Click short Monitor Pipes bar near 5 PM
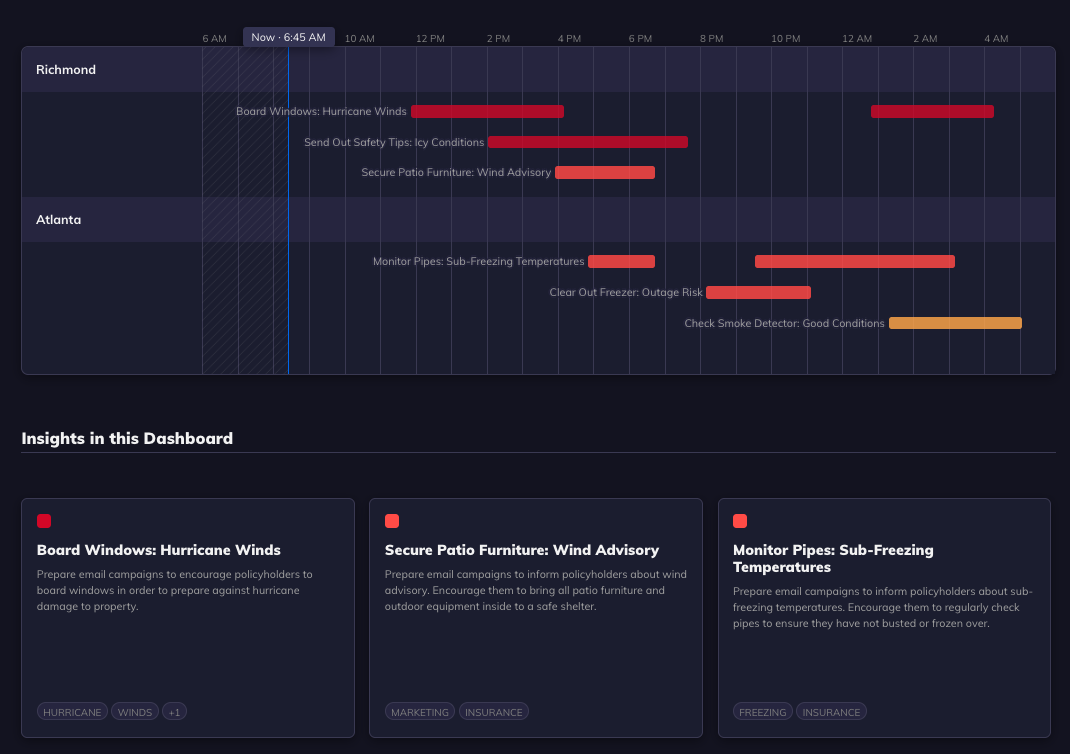Image resolution: width=1070 pixels, height=754 pixels. point(622,261)
